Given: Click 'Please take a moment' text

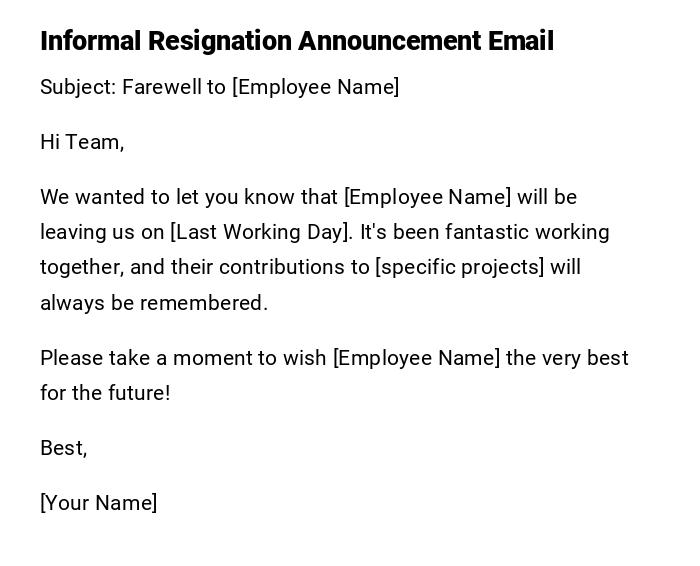Looking at the screenshot, I should tap(135, 358).
